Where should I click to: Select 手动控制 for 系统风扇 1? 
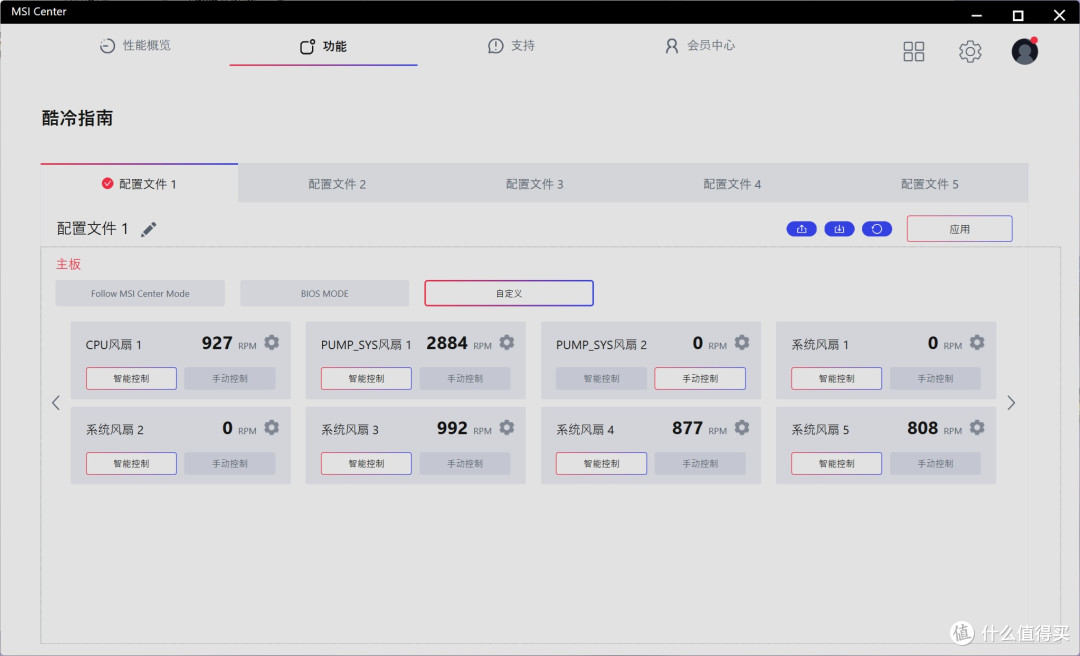[935, 378]
